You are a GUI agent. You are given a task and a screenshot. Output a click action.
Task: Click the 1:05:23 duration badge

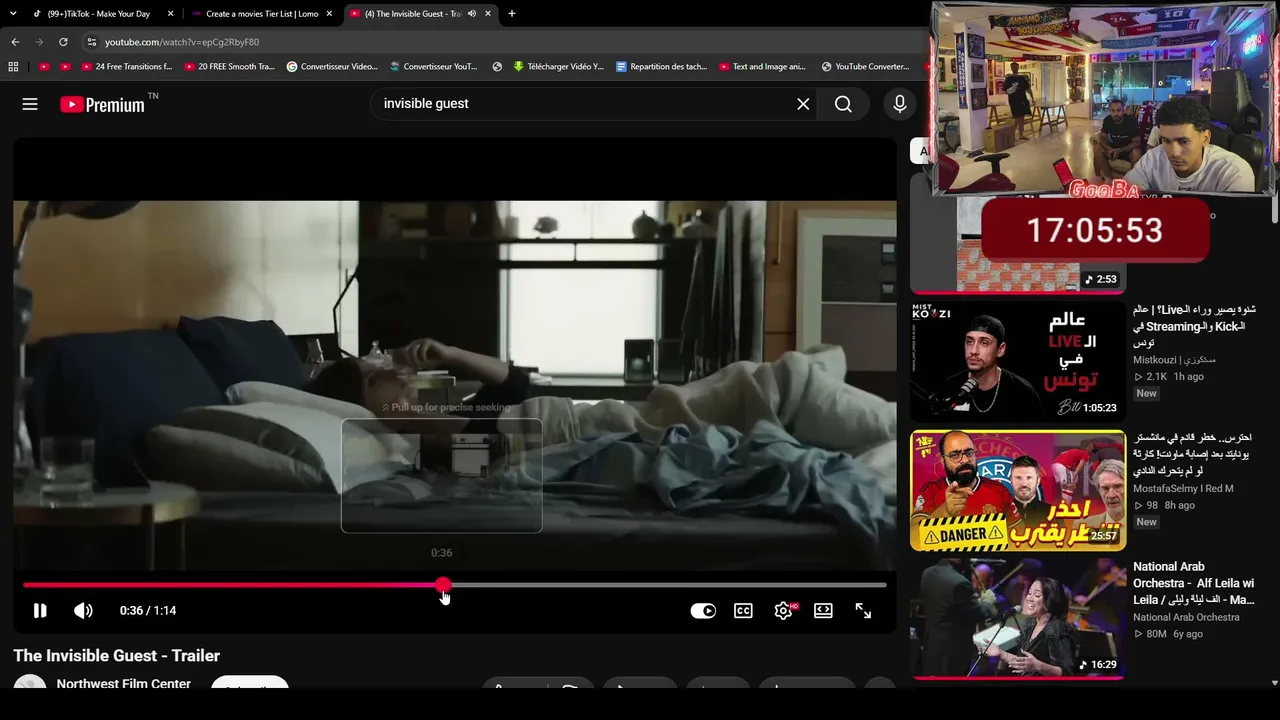click(1100, 408)
